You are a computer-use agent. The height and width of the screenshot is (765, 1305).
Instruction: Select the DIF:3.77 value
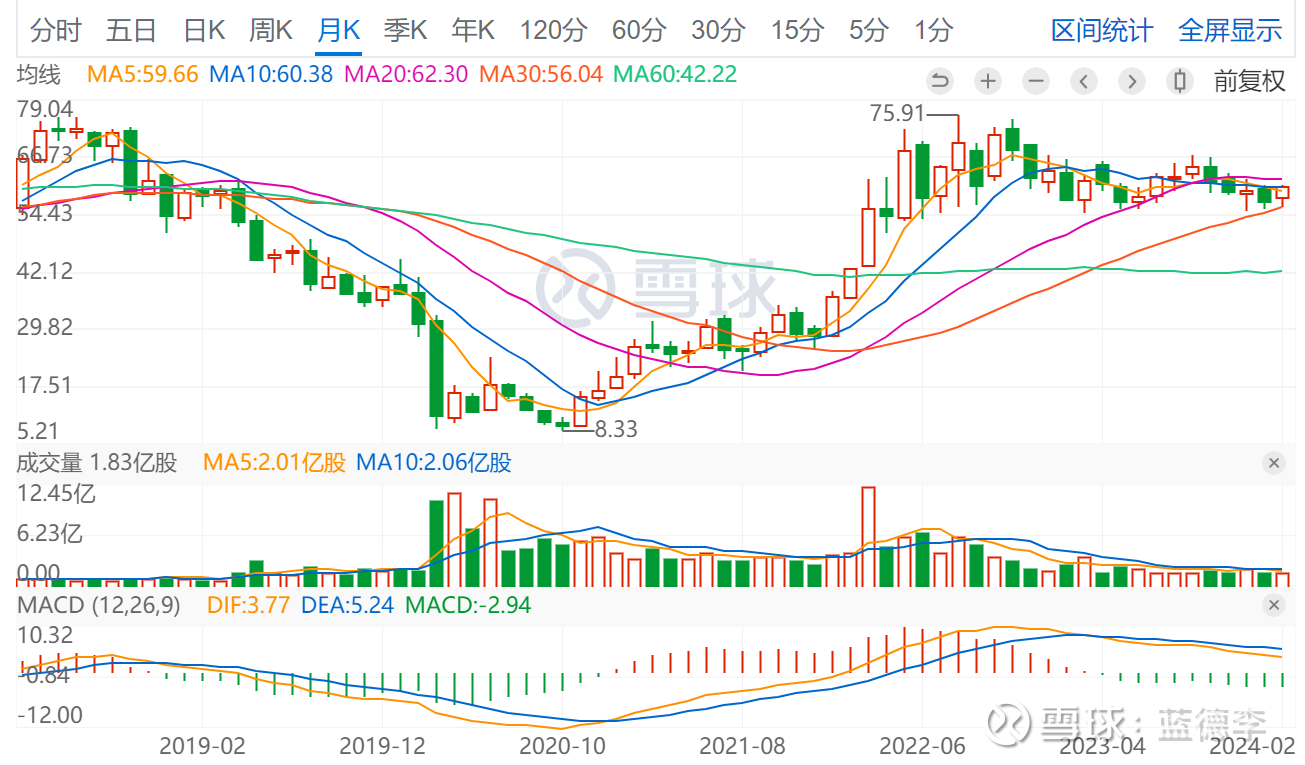[250, 605]
